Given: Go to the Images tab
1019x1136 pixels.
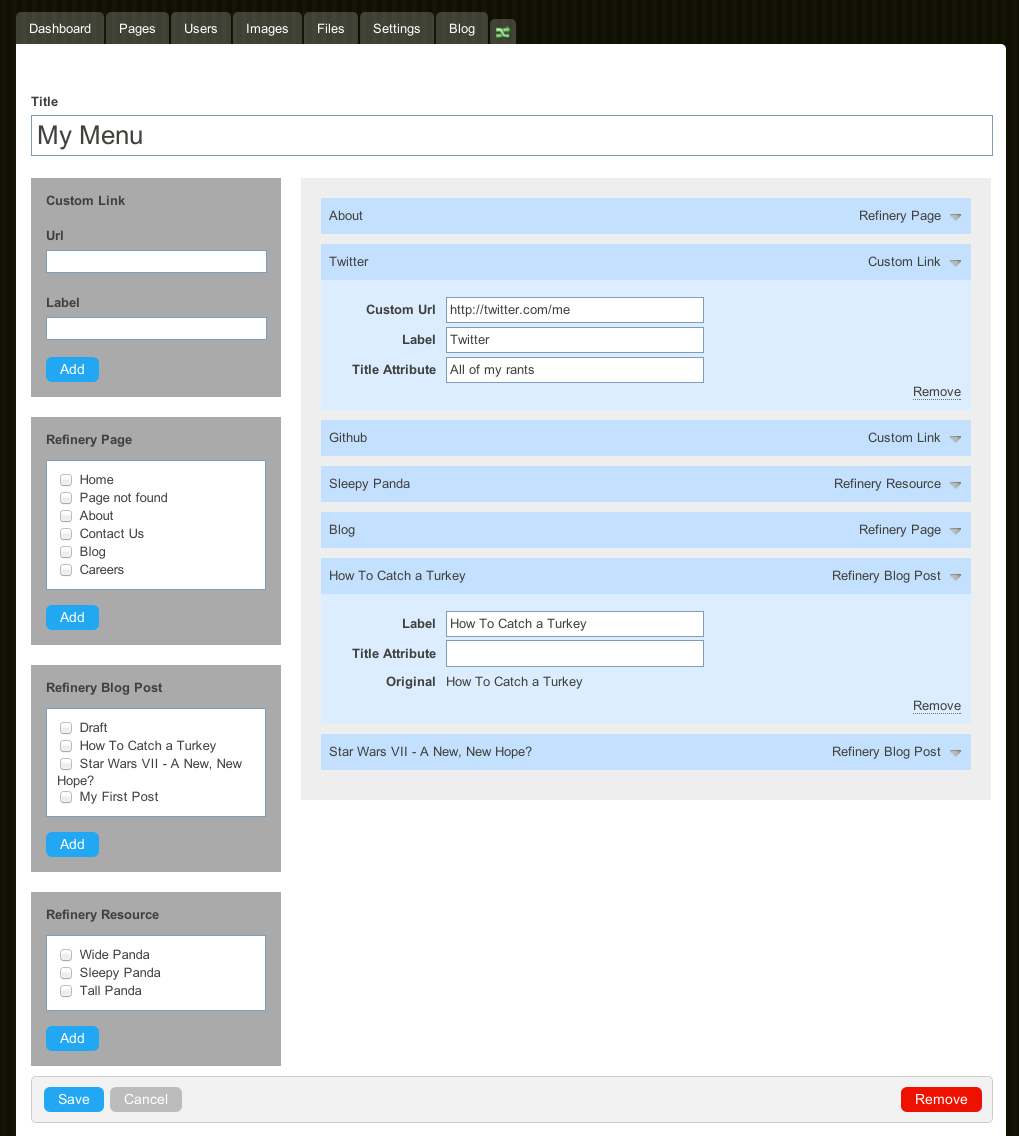Looking at the screenshot, I should [267, 28].
